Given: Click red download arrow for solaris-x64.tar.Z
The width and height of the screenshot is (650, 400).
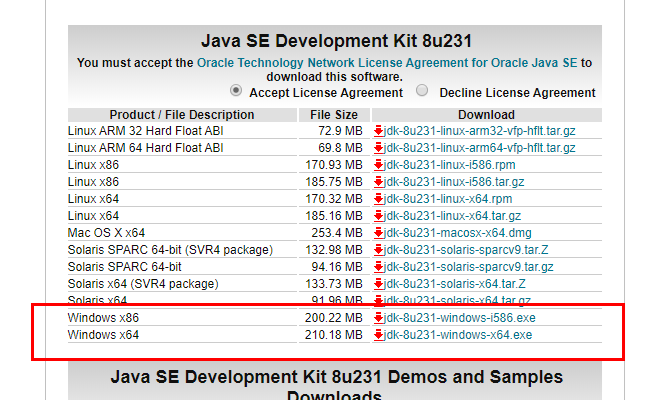Looking at the screenshot, I should (378, 284).
